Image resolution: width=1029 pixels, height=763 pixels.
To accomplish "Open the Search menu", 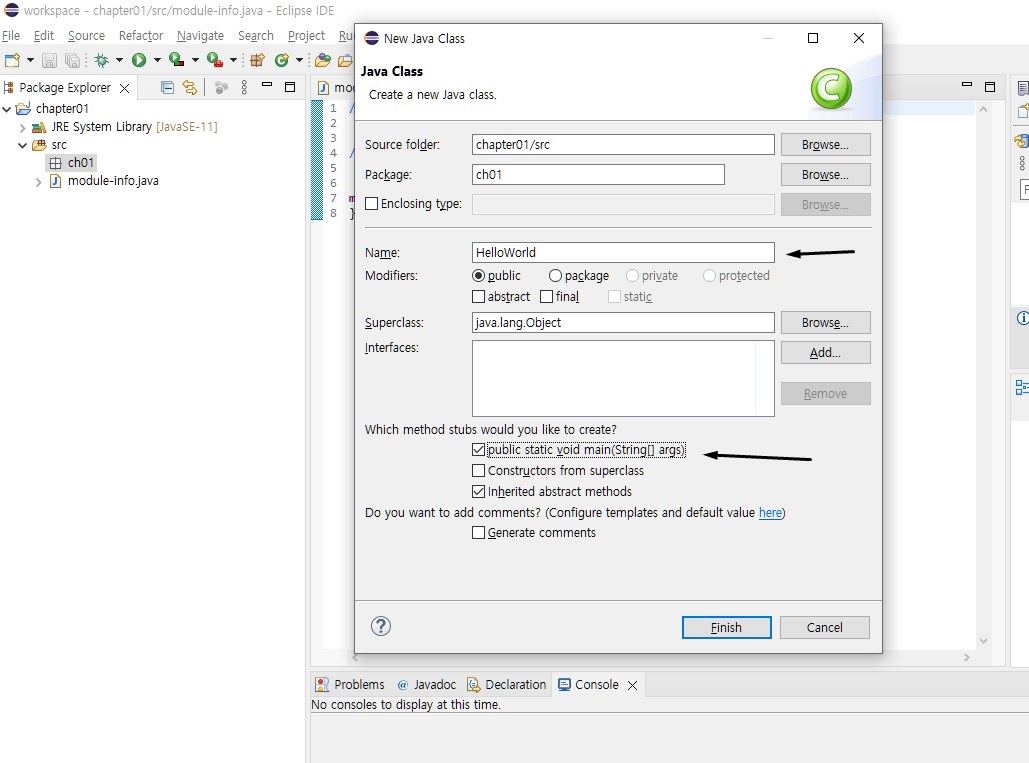I will coord(255,35).
